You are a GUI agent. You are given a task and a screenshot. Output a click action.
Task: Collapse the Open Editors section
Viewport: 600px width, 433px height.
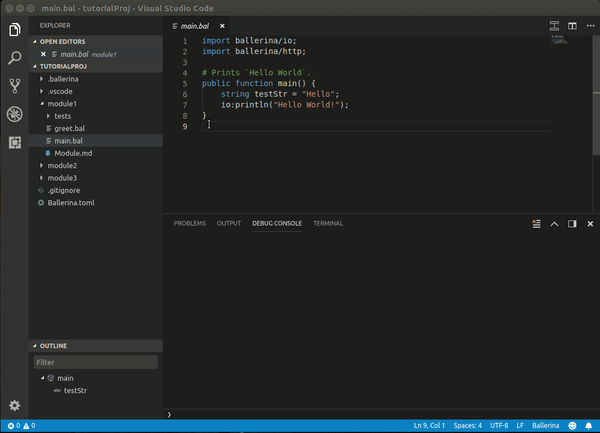pyautogui.click(x=35, y=41)
